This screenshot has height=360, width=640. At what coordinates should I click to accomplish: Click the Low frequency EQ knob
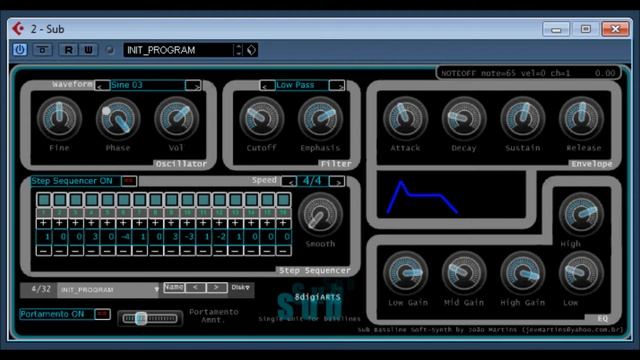582,273
